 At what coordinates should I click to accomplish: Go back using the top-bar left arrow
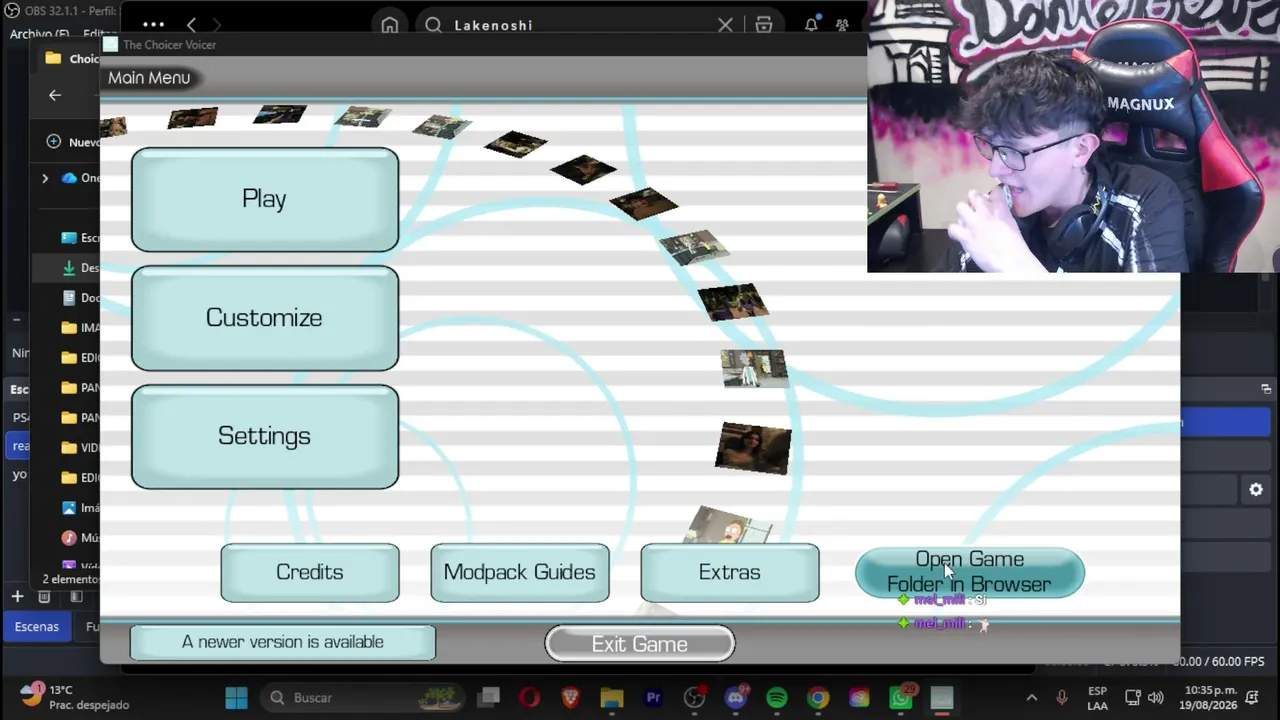tap(191, 25)
